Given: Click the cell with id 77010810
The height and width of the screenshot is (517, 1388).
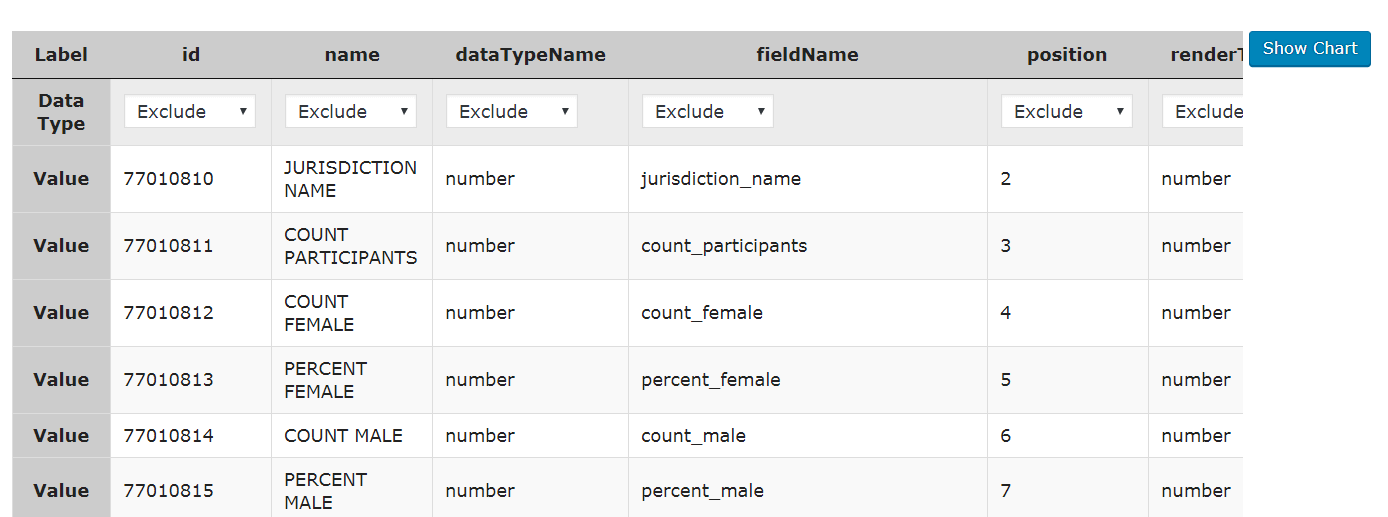Looking at the screenshot, I should click(169, 179).
